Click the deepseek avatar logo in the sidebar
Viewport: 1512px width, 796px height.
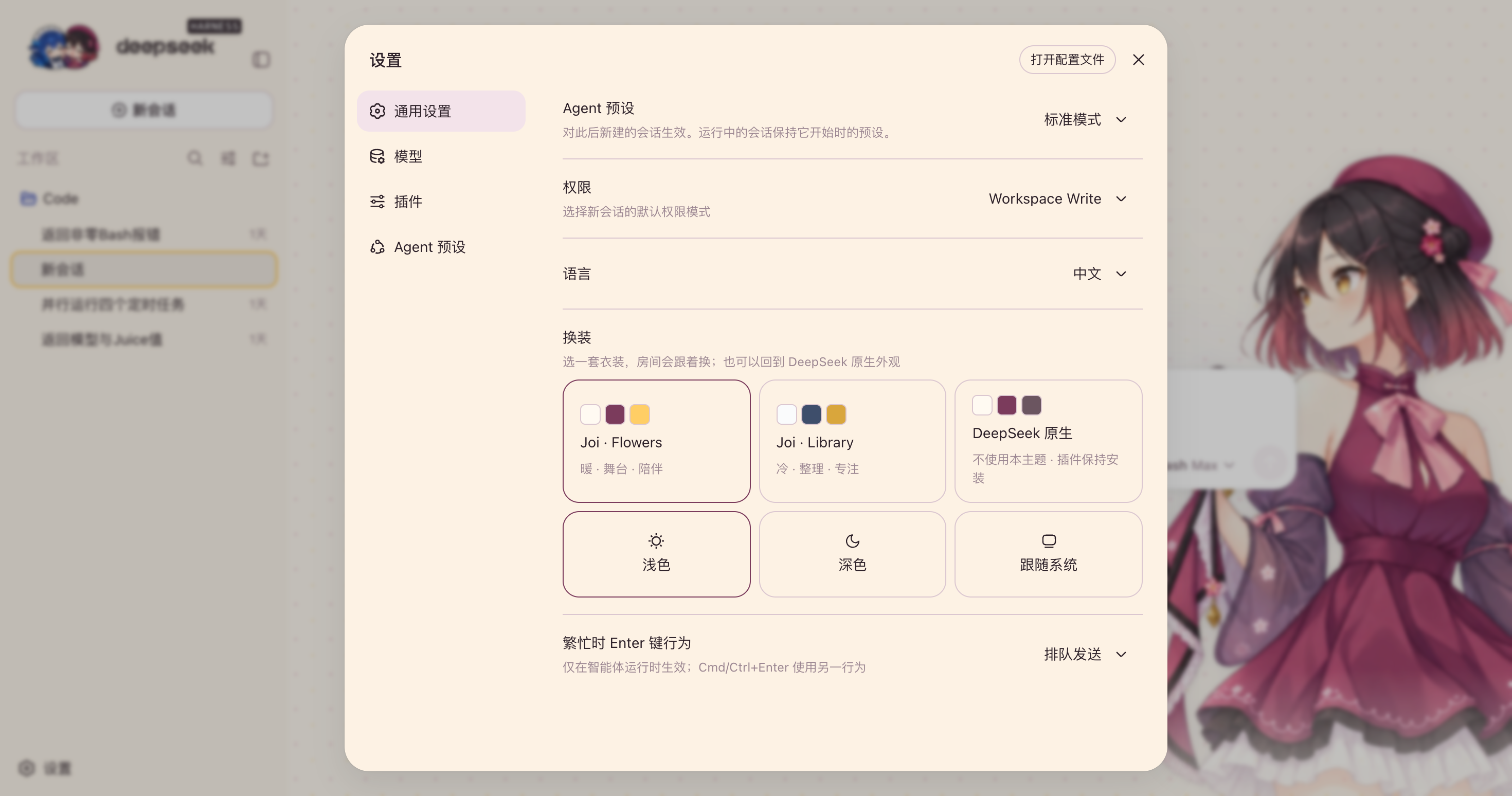(x=64, y=47)
